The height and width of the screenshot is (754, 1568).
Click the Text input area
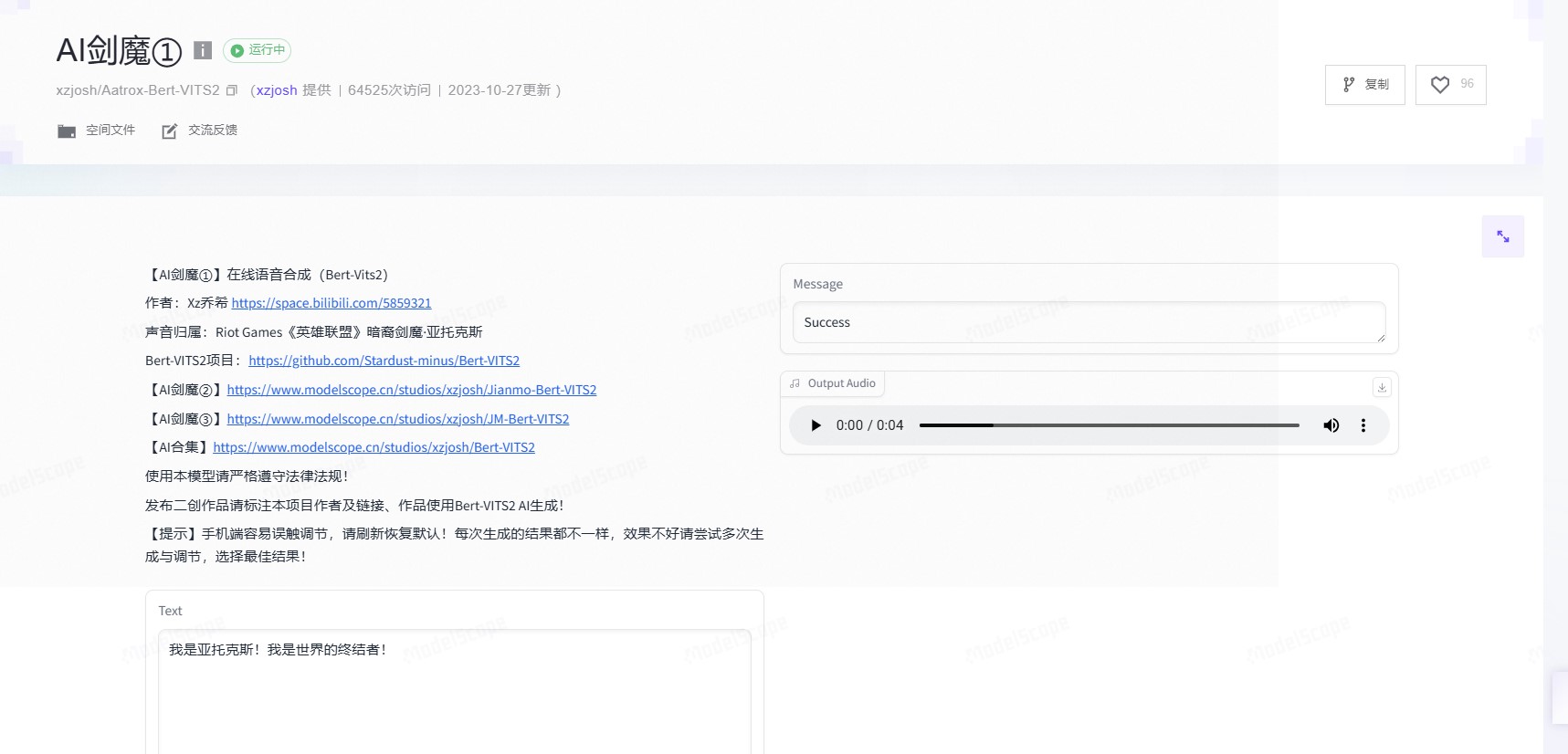(x=455, y=691)
